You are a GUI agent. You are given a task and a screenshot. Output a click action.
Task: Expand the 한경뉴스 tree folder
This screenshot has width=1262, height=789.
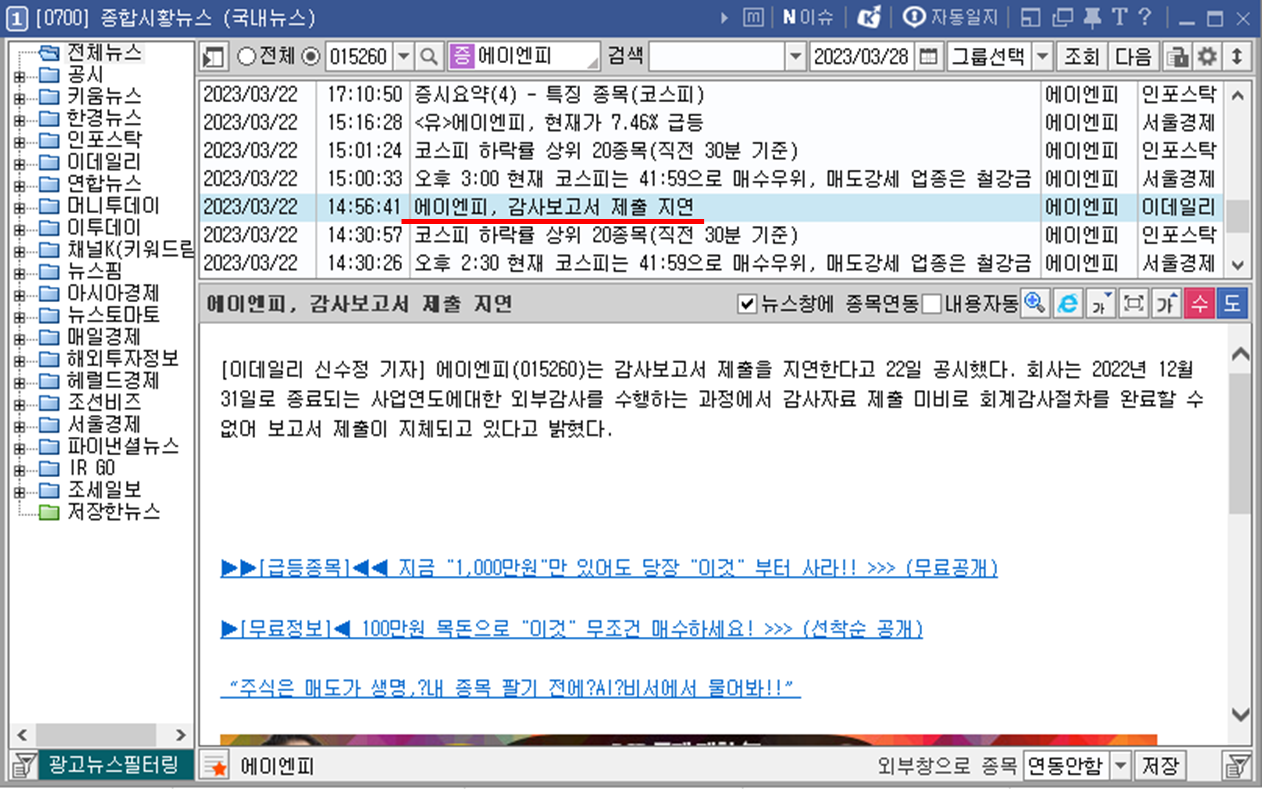pyautogui.click(x=19, y=121)
